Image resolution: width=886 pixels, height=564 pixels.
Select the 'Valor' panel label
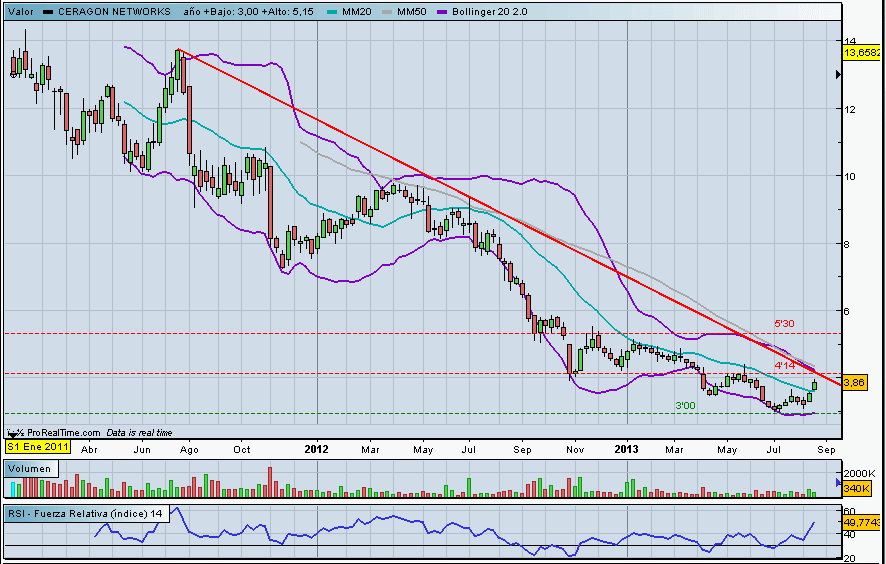(x=20, y=12)
